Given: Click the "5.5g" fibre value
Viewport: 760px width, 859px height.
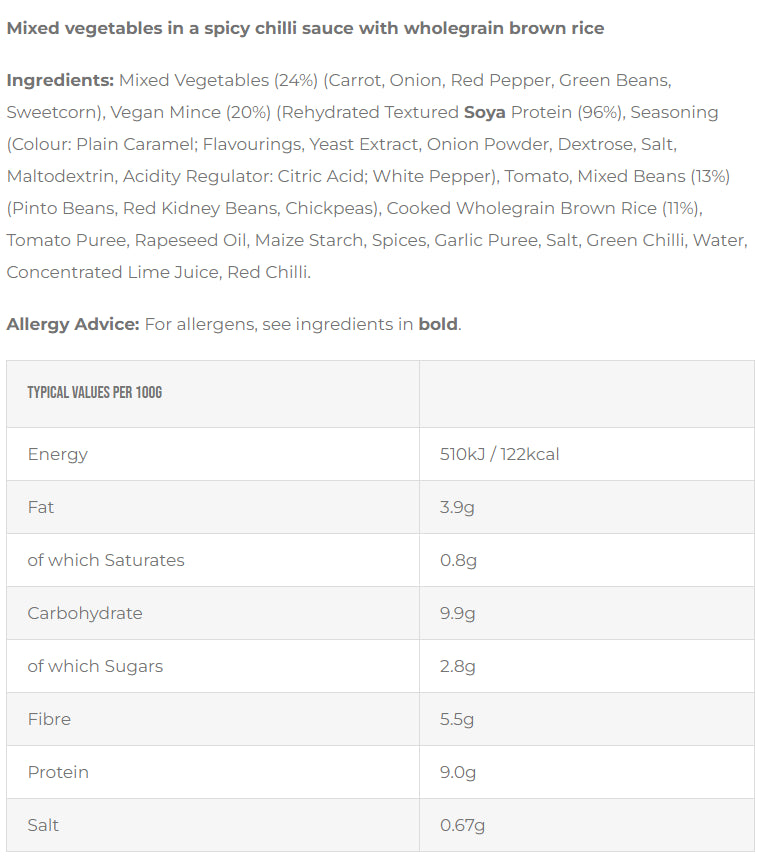Looking at the screenshot, I should (457, 719).
